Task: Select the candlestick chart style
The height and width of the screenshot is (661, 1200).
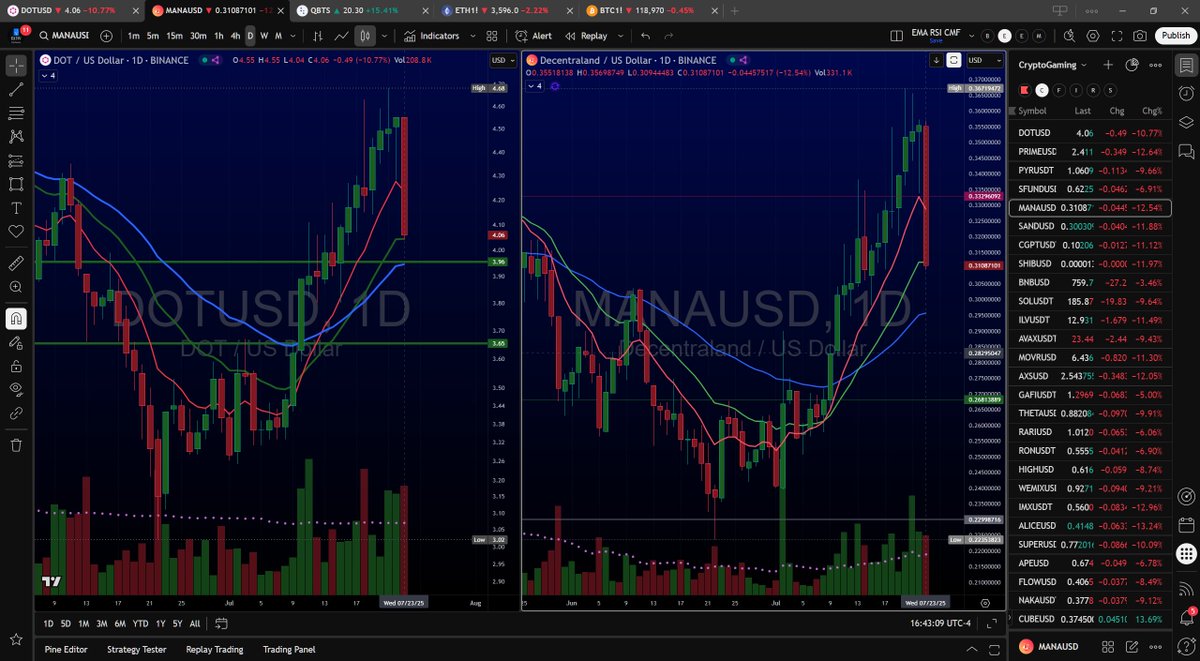Action: 365,36
